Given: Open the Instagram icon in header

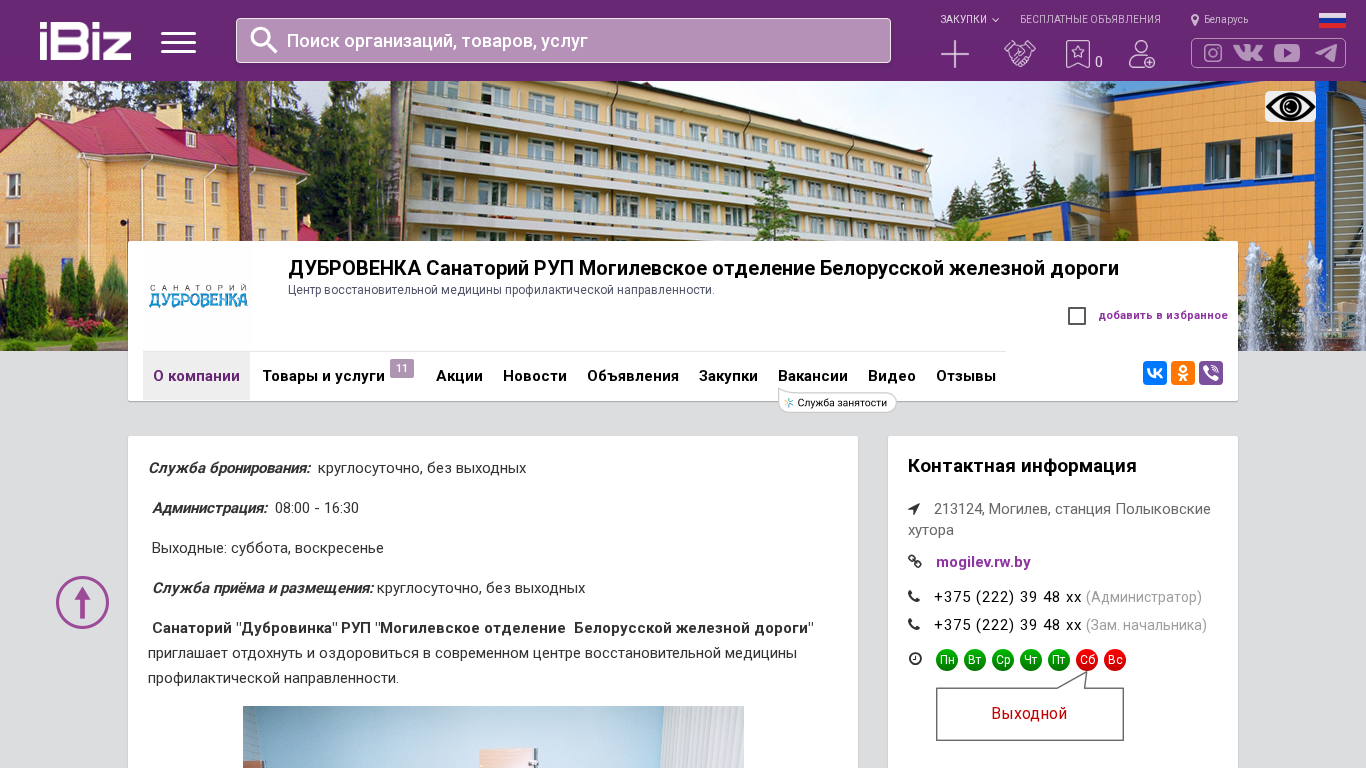Looking at the screenshot, I should pyautogui.click(x=1213, y=53).
